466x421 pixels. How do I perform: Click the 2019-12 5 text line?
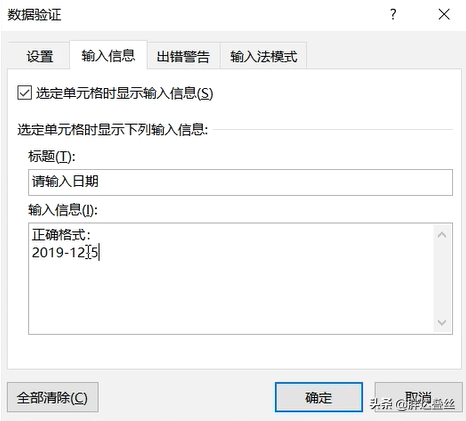pos(65,252)
